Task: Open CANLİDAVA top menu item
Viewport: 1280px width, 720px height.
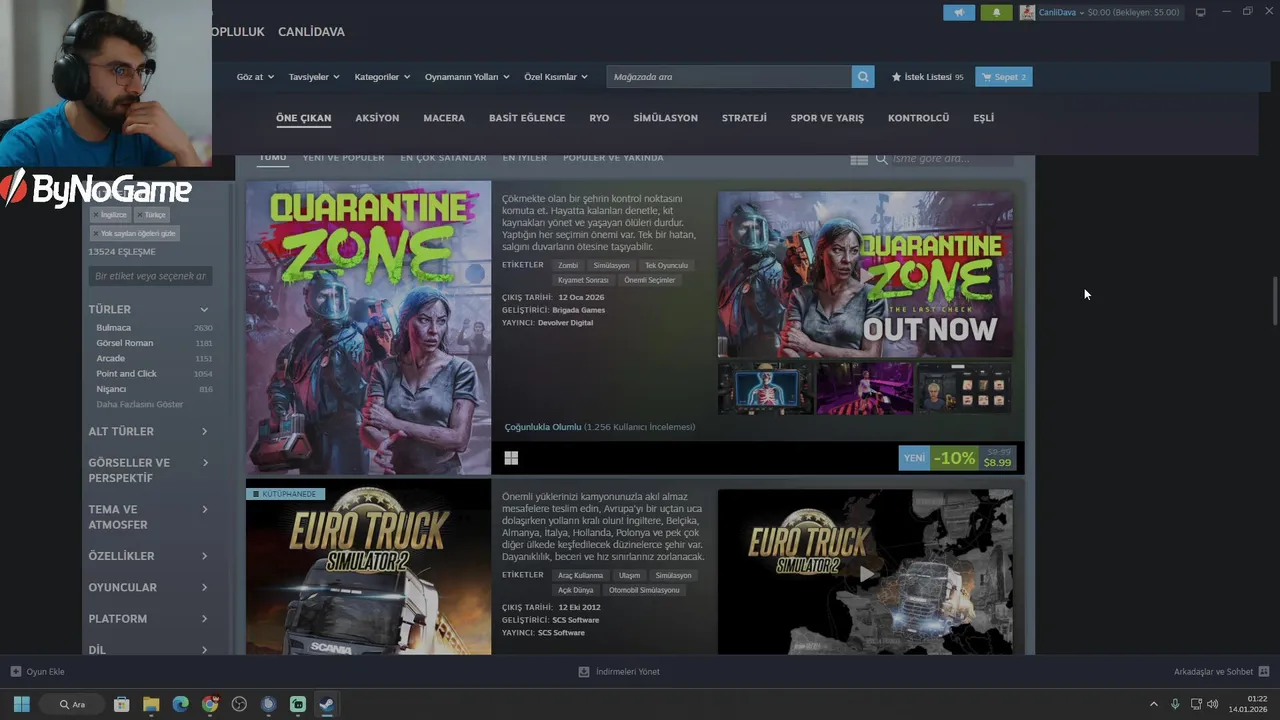Action: (x=311, y=32)
